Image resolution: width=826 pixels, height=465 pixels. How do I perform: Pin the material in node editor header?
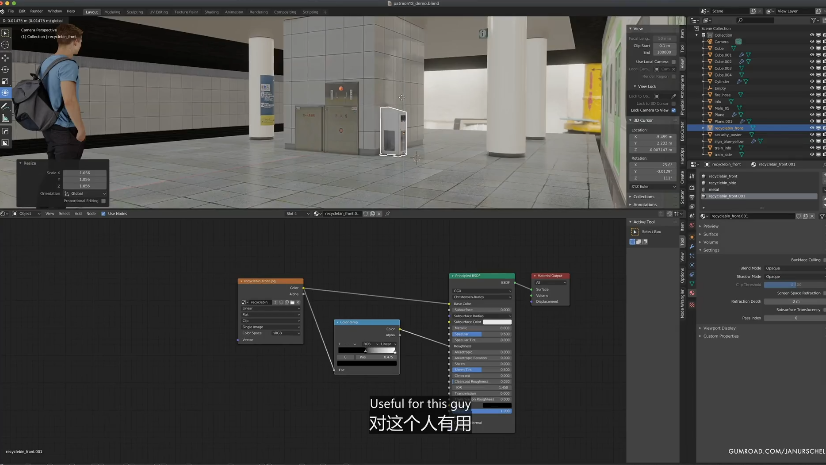pyautogui.click(x=388, y=214)
